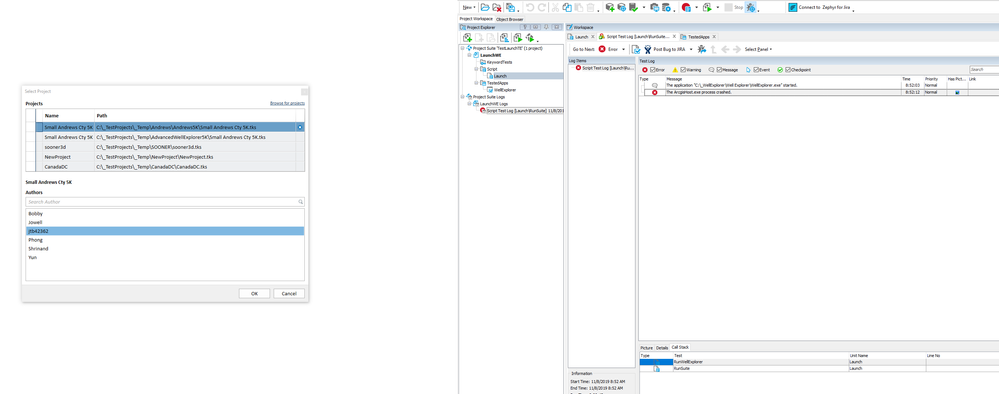
Task: Click the Stop button in the toolbar
Action: [734, 8]
